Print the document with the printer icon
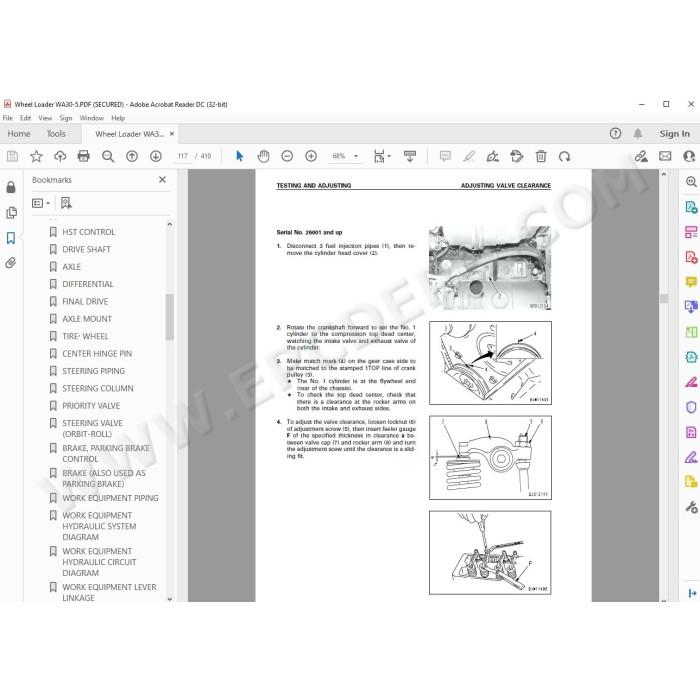The image size is (700, 700). pyautogui.click(x=83, y=156)
